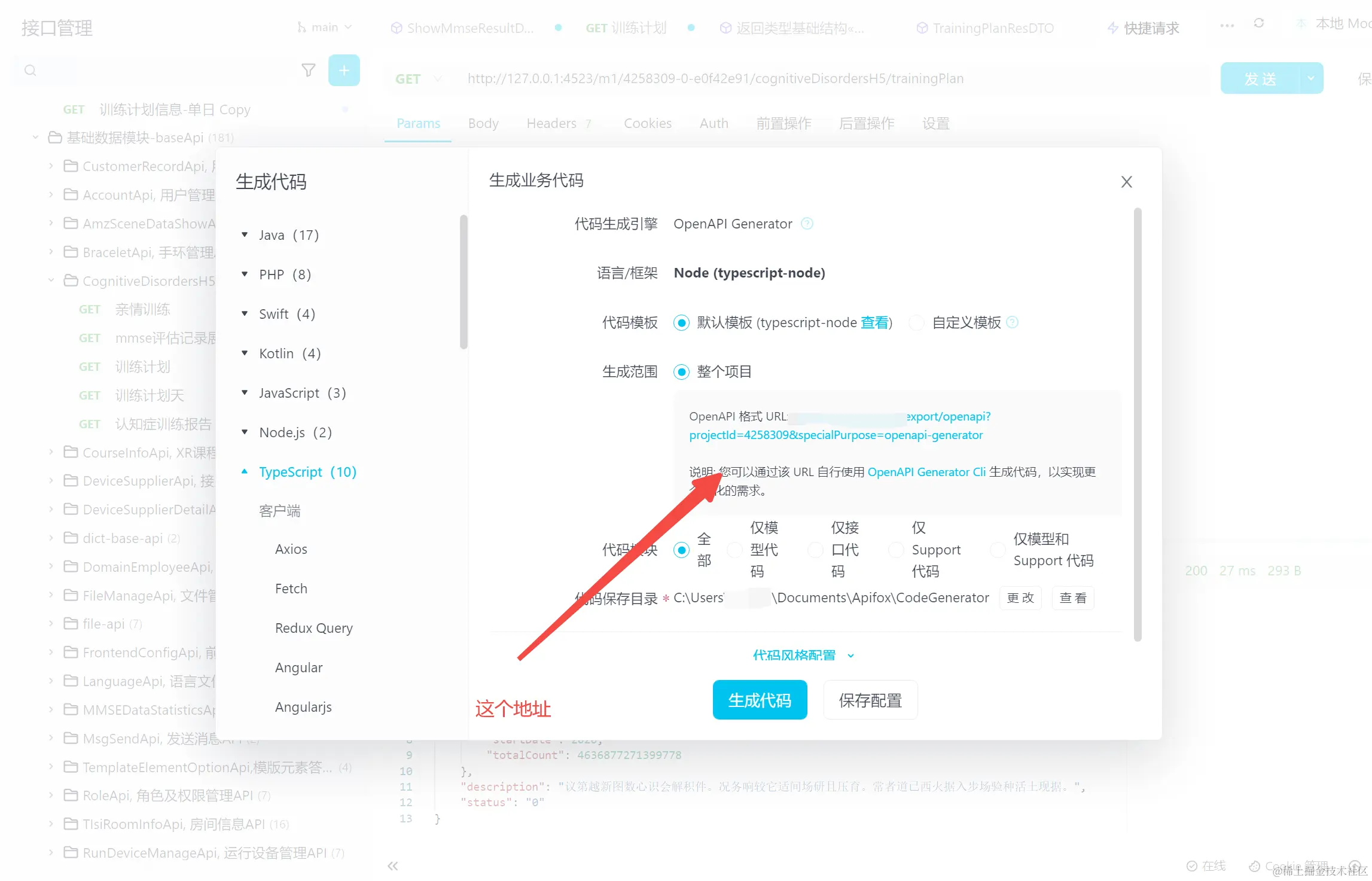Choose 仅模型和 Support 代码 option
The image size is (1372, 881).
[997, 550]
